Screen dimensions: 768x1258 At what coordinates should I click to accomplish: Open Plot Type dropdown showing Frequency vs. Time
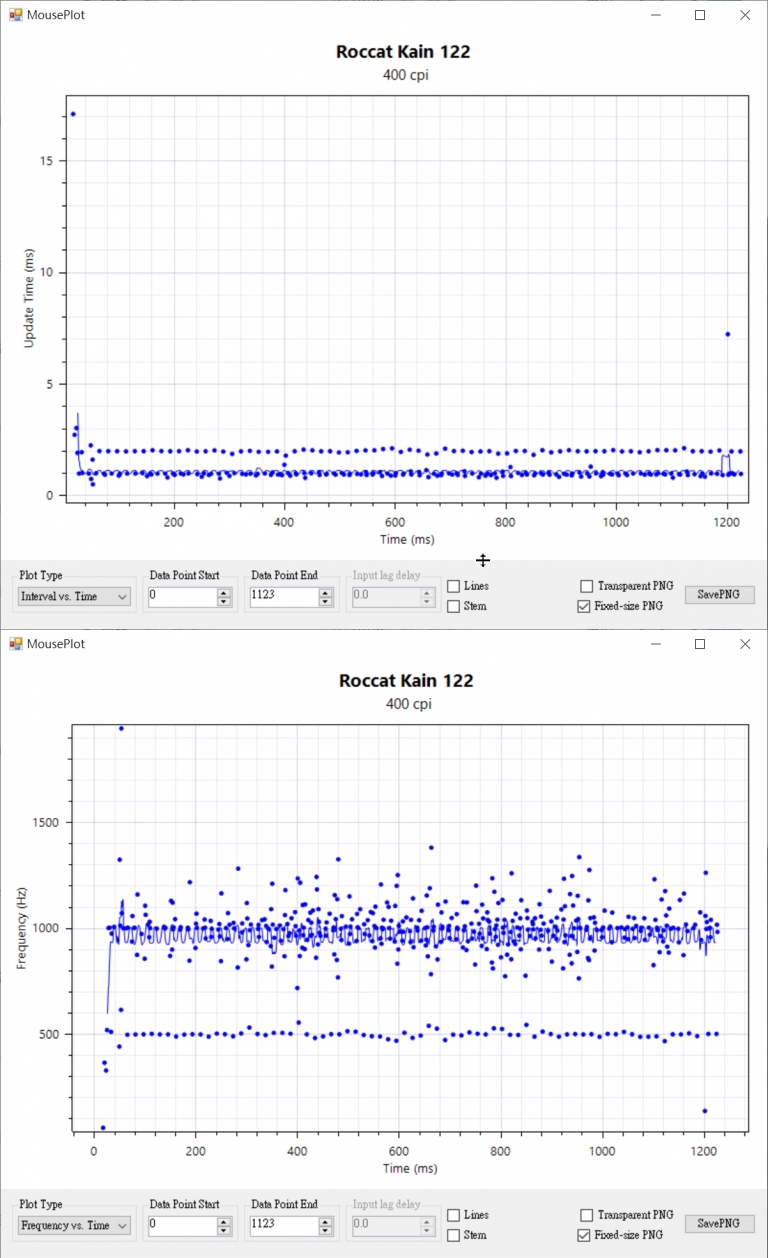(x=74, y=1225)
